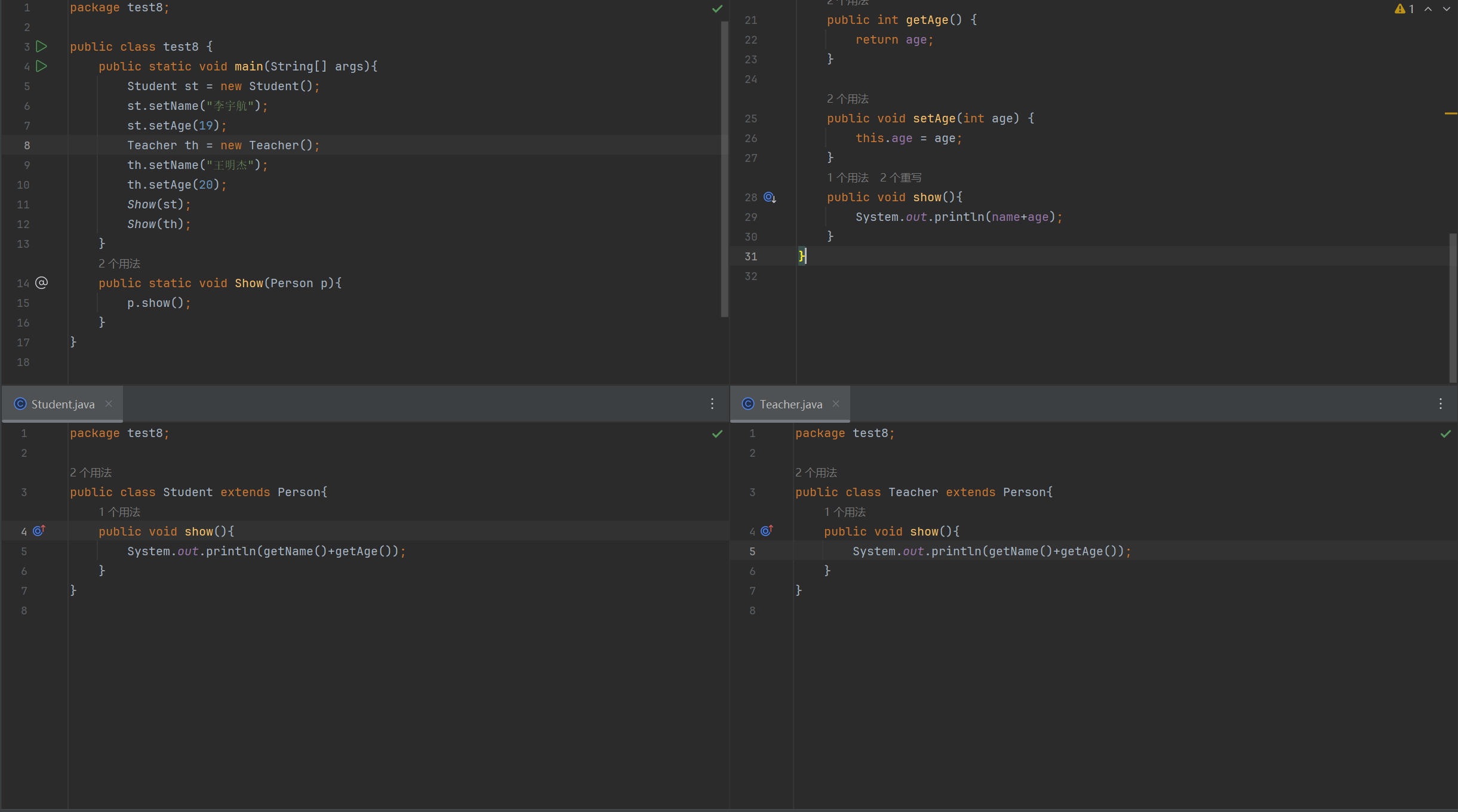Click override gutter icon in Student.java line 4

(x=39, y=531)
